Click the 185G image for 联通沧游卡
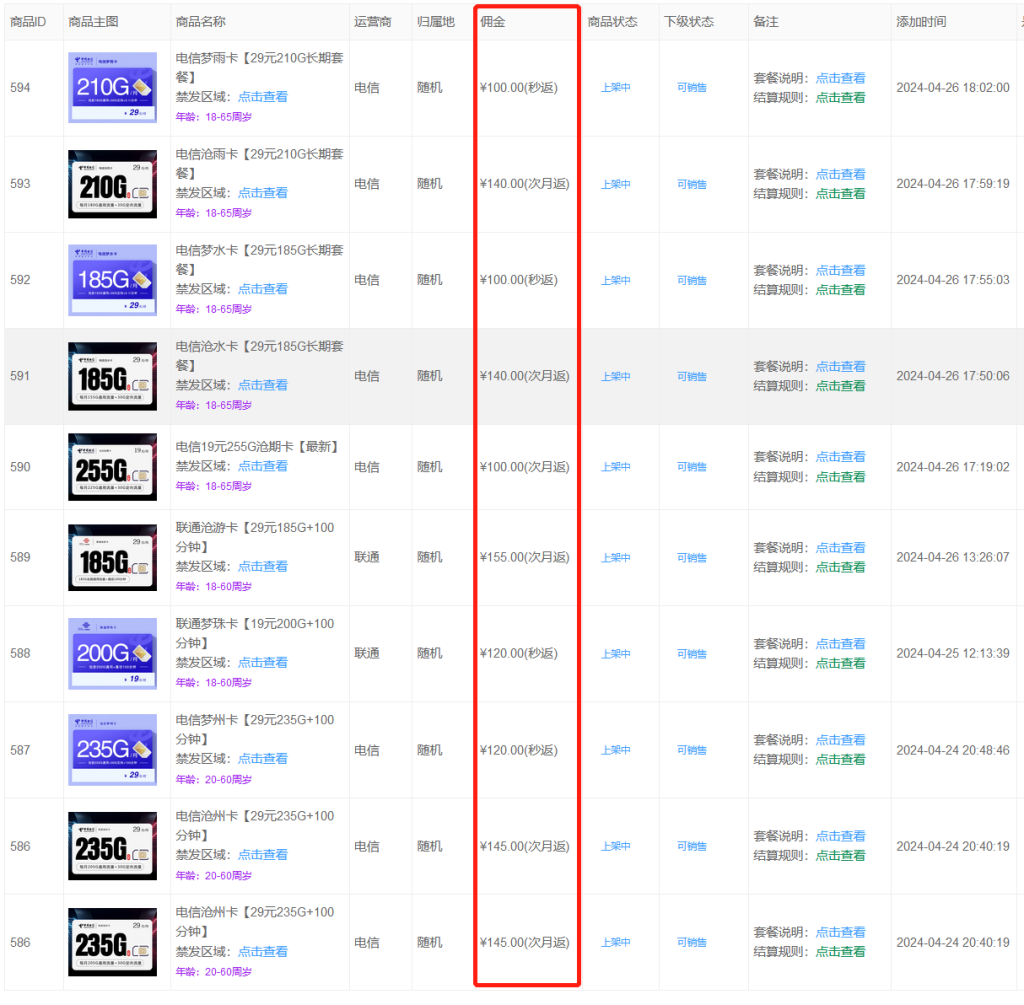This screenshot has width=1024, height=1005. 112,558
